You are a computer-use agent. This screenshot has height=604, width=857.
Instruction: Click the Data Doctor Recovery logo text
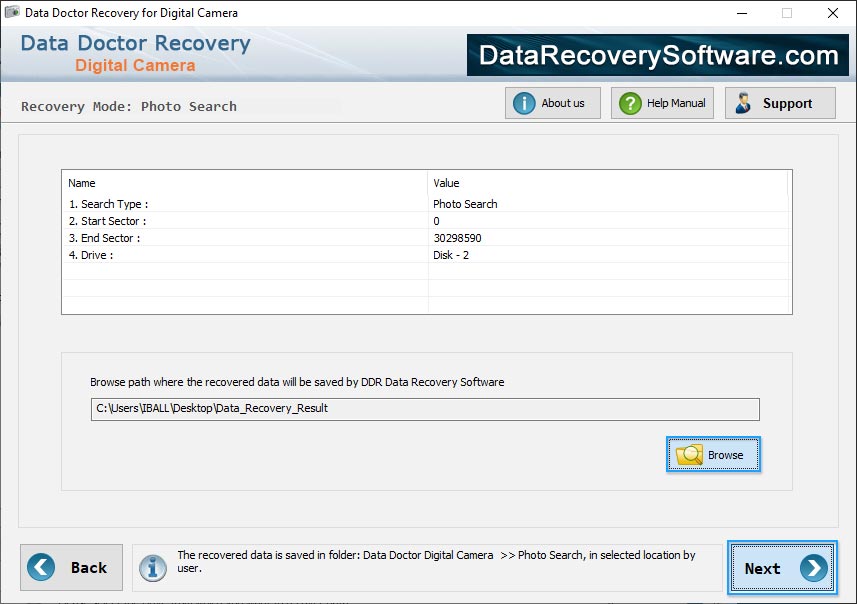coord(135,43)
